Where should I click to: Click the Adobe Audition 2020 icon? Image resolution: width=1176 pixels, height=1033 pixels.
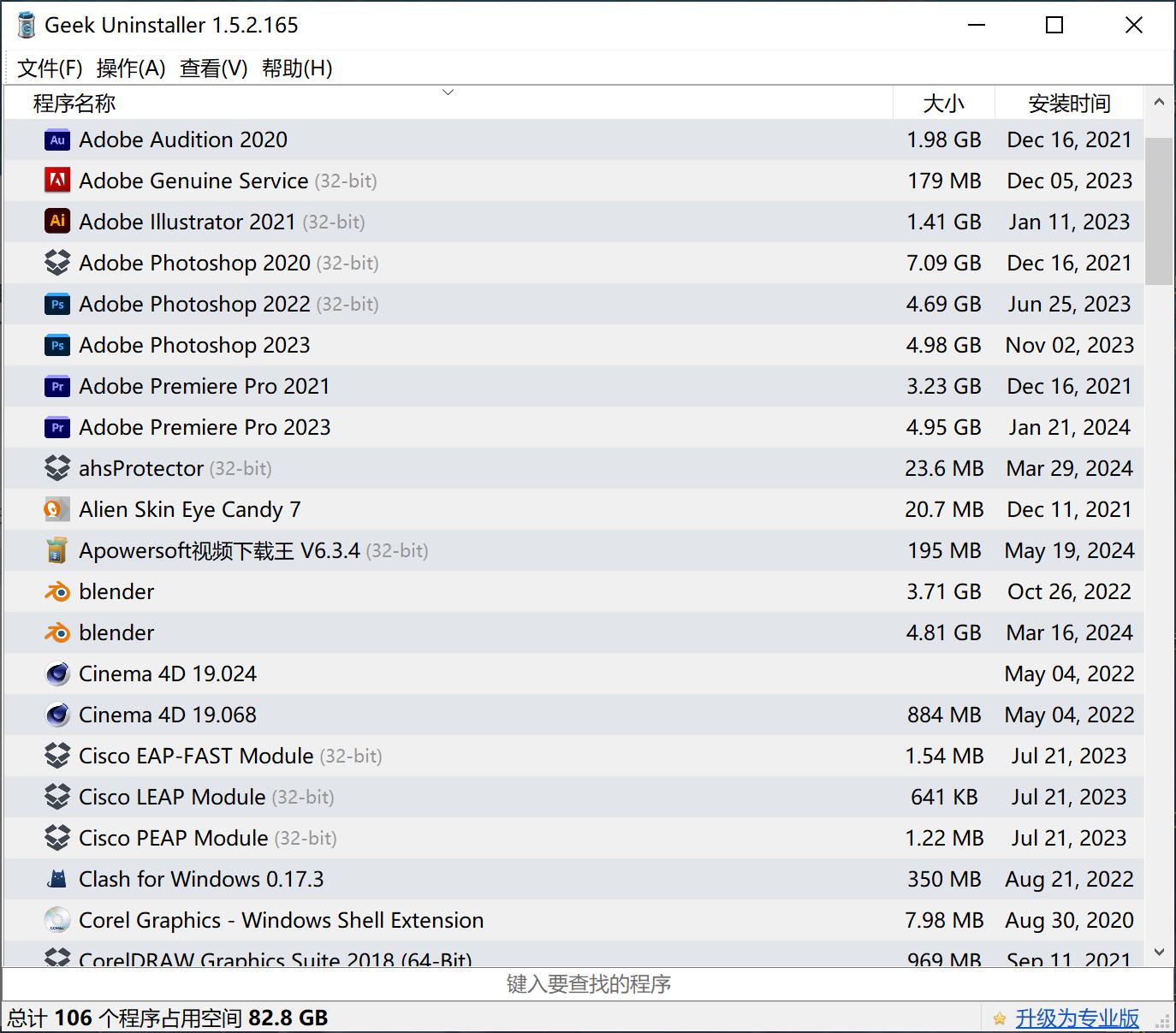click(57, 140)
